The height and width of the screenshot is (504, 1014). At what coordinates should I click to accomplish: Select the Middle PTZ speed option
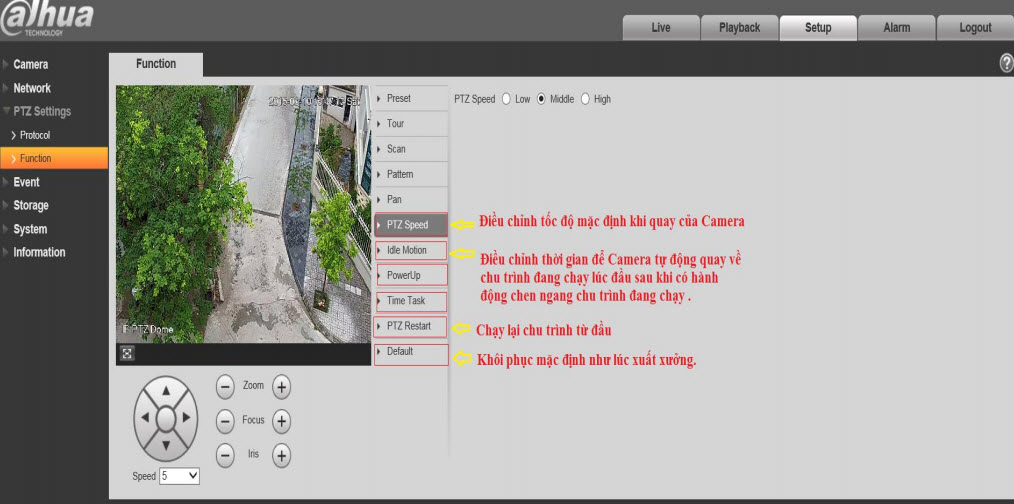542,99
